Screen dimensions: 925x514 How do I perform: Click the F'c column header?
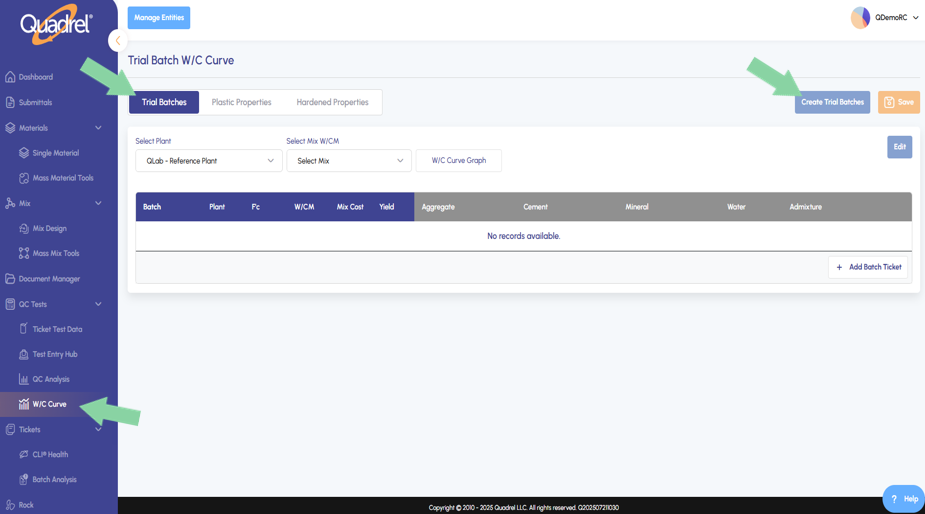point(255,207)
